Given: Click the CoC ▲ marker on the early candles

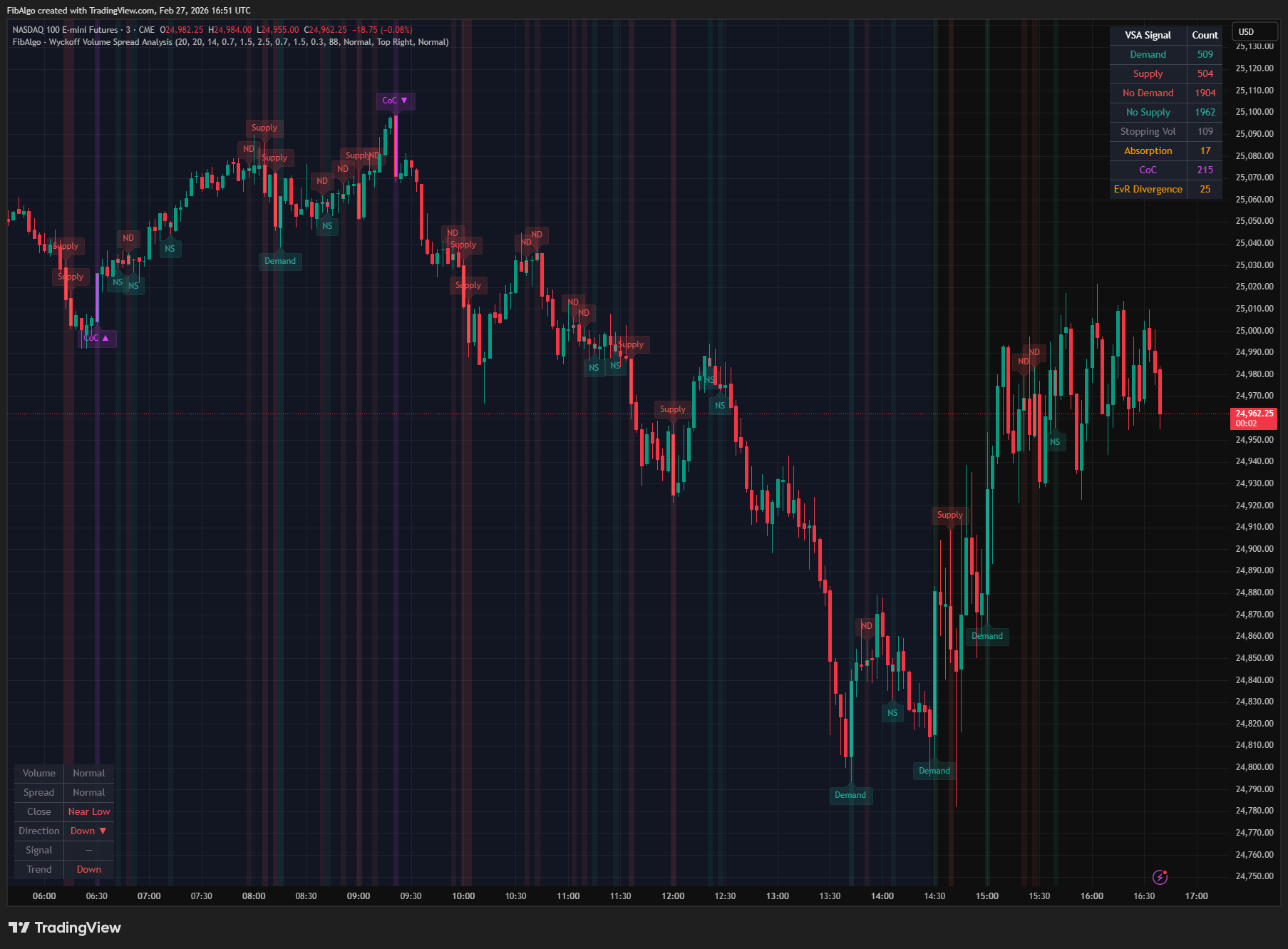Looking at the screenshot, I should [x=98, y=338].
